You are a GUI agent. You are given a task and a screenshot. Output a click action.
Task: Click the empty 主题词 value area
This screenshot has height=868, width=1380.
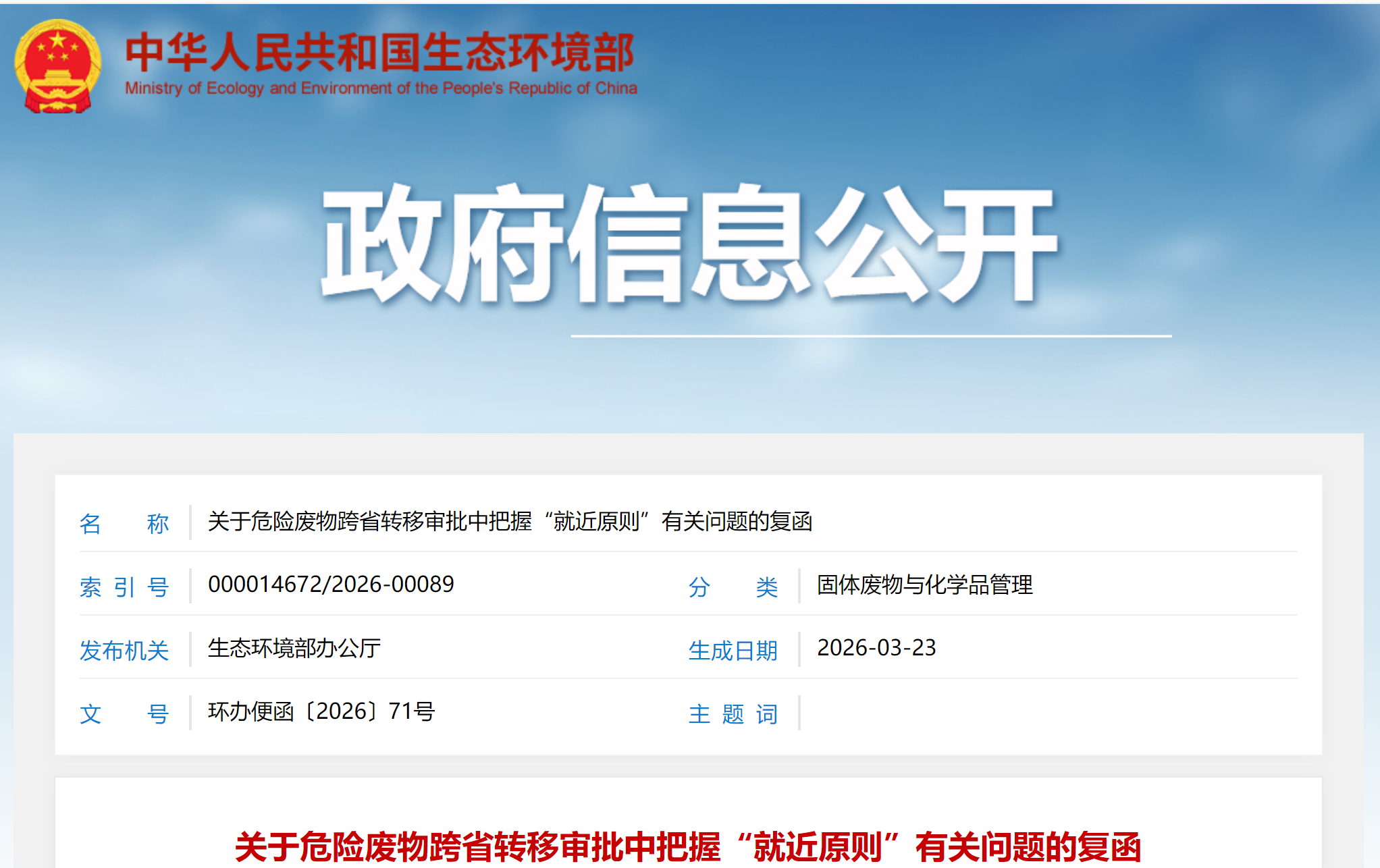[x=945, y=713]
